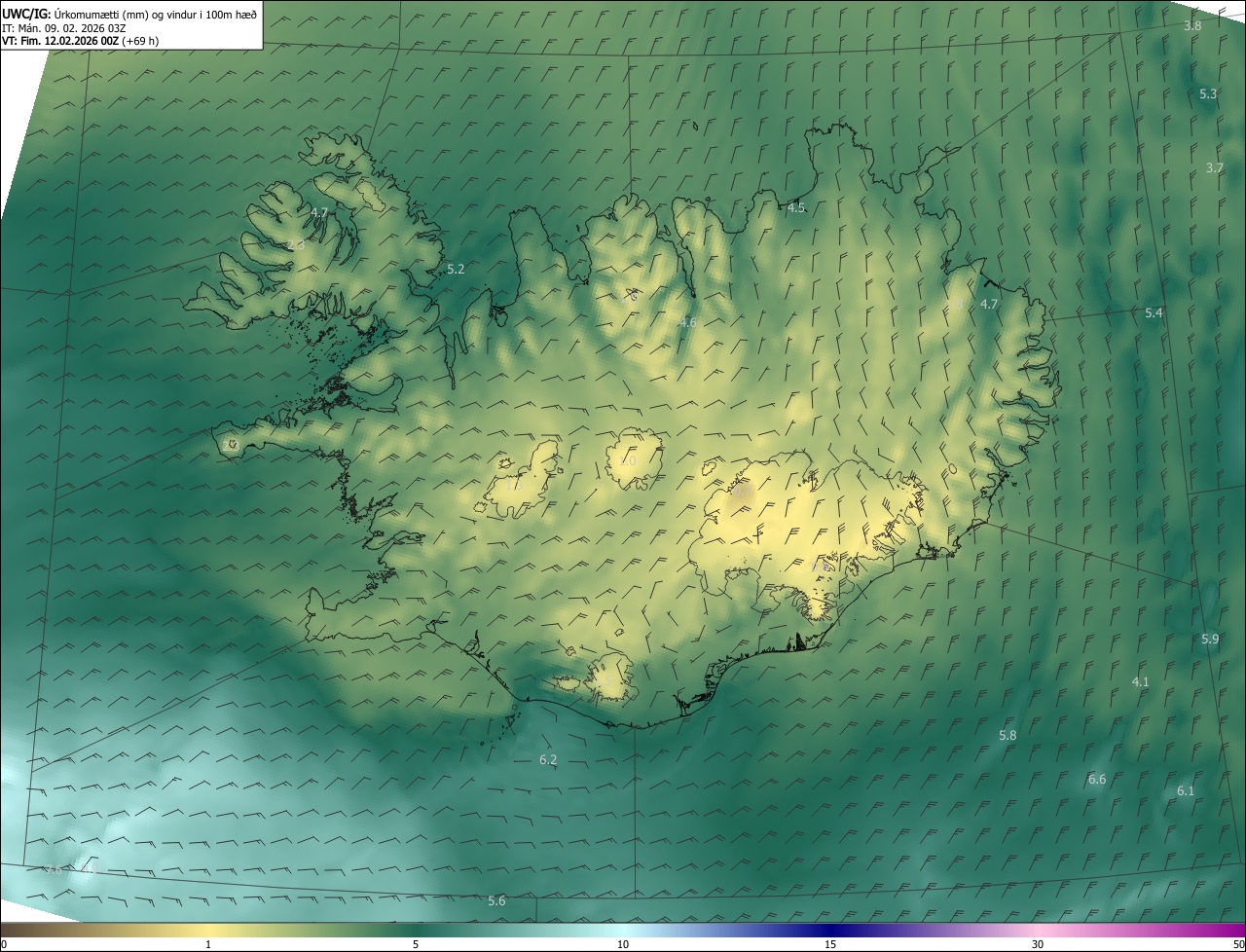Viewport: 1246px width, 952px height.
Task: Click the magenta end of the color scale
Action: 1234,930
